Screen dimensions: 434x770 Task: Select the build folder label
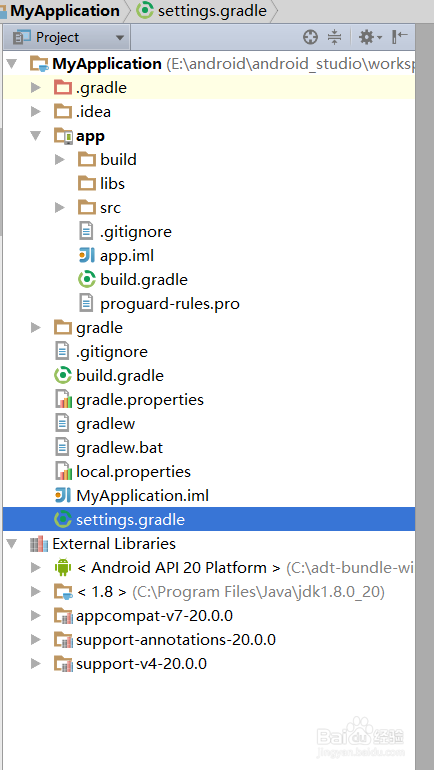coord(118,160)
